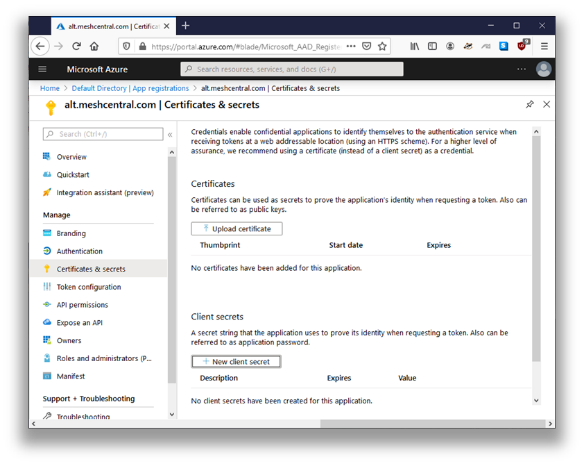Open the Firefox Library icon

pos(415,46)
